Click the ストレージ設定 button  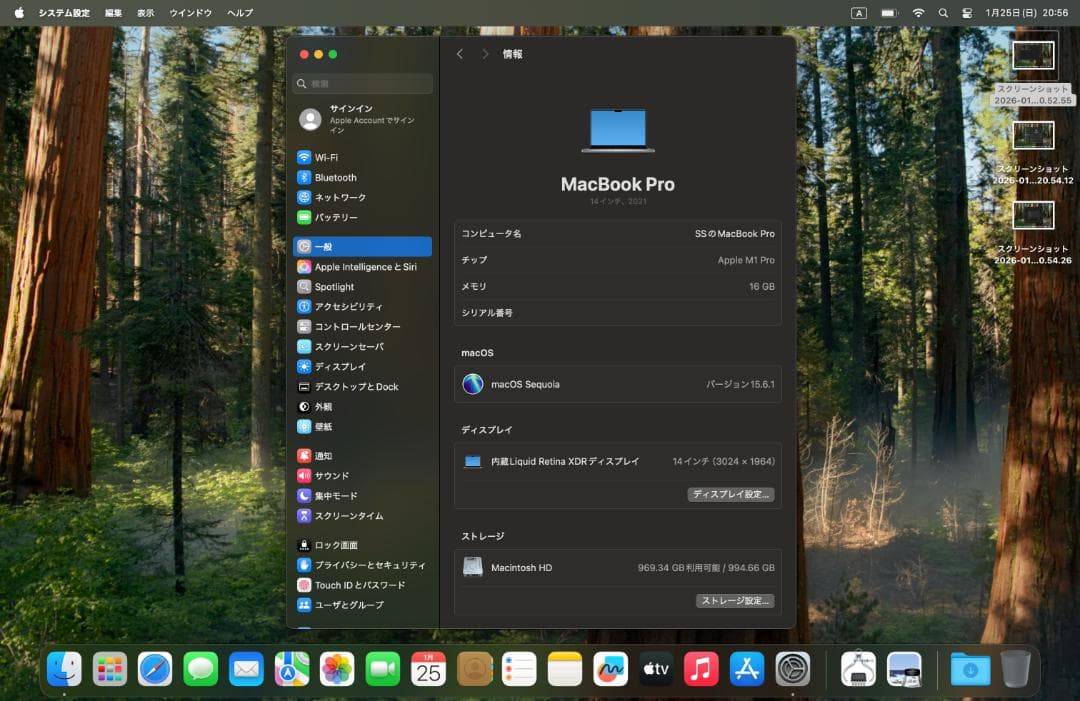[x=735, y=600]
